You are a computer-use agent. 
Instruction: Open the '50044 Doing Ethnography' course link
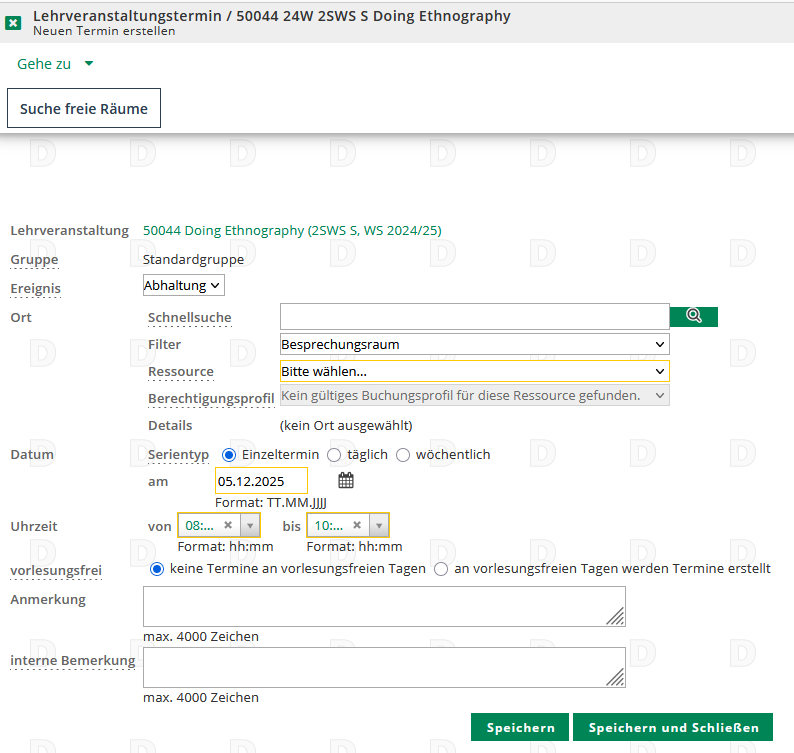[292, 230]
